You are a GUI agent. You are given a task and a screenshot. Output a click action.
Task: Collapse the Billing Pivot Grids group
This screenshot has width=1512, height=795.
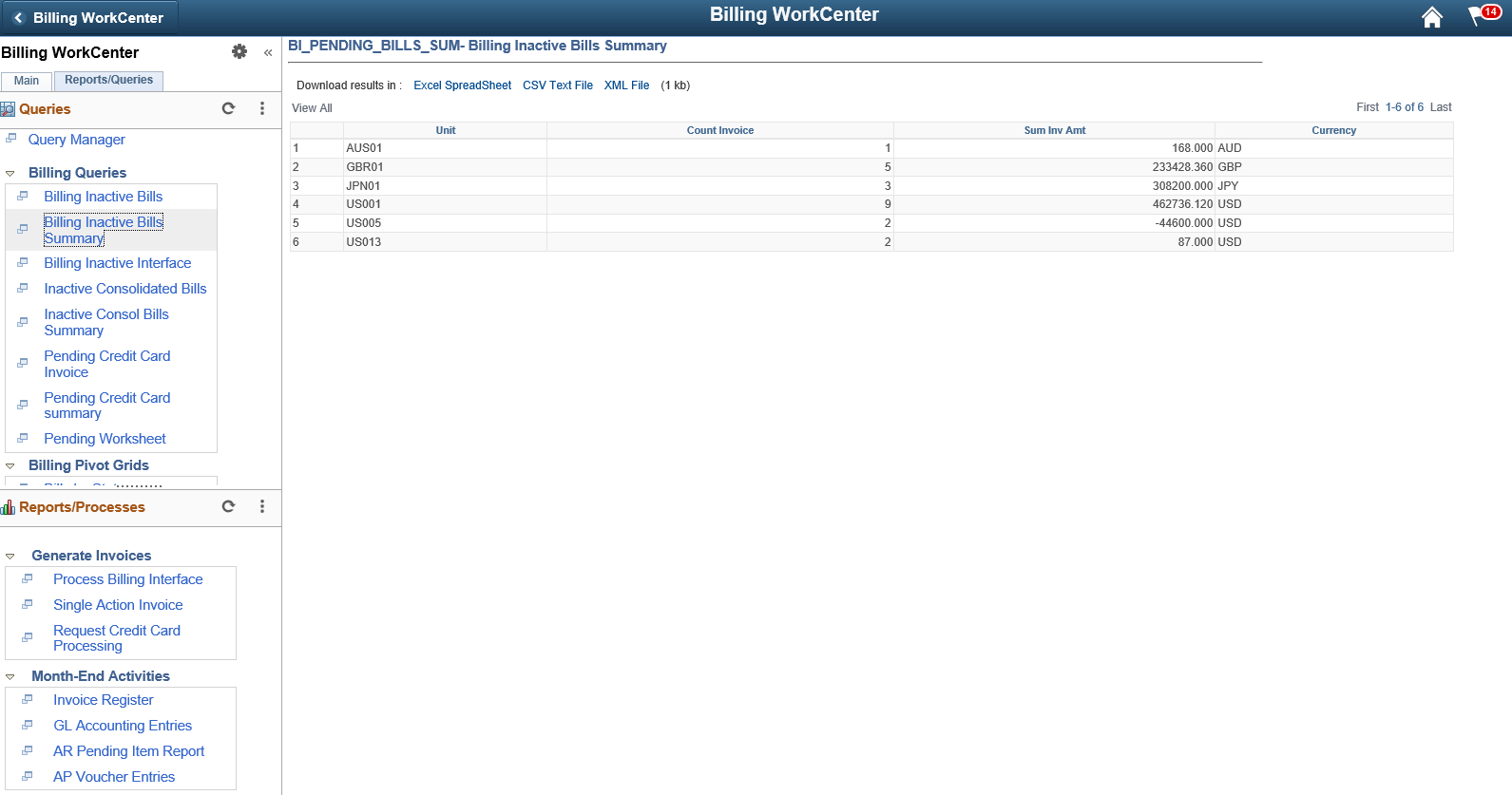click(10, 466)
